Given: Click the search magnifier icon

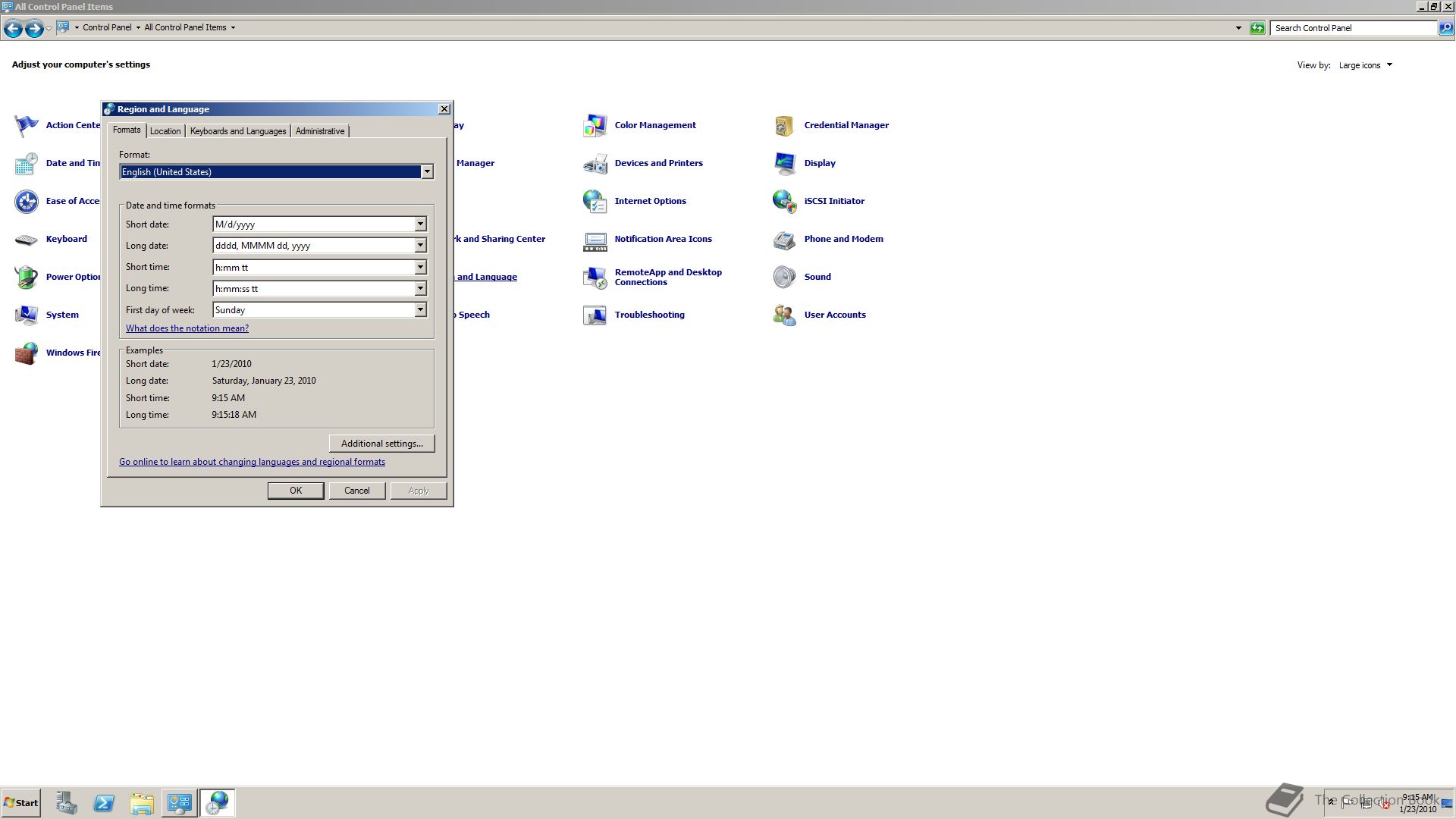Looking at the screenshot, I should [1446, 28].
